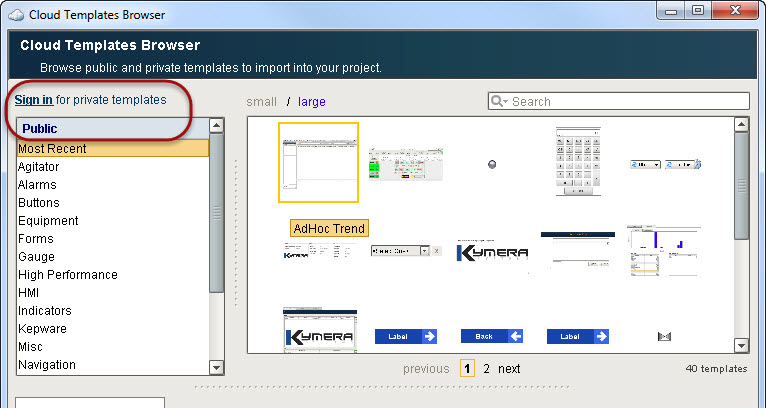Switch to large thumbnail view
Screen dimensions: 766x408
pyautogui.click(x=311, y=102)
